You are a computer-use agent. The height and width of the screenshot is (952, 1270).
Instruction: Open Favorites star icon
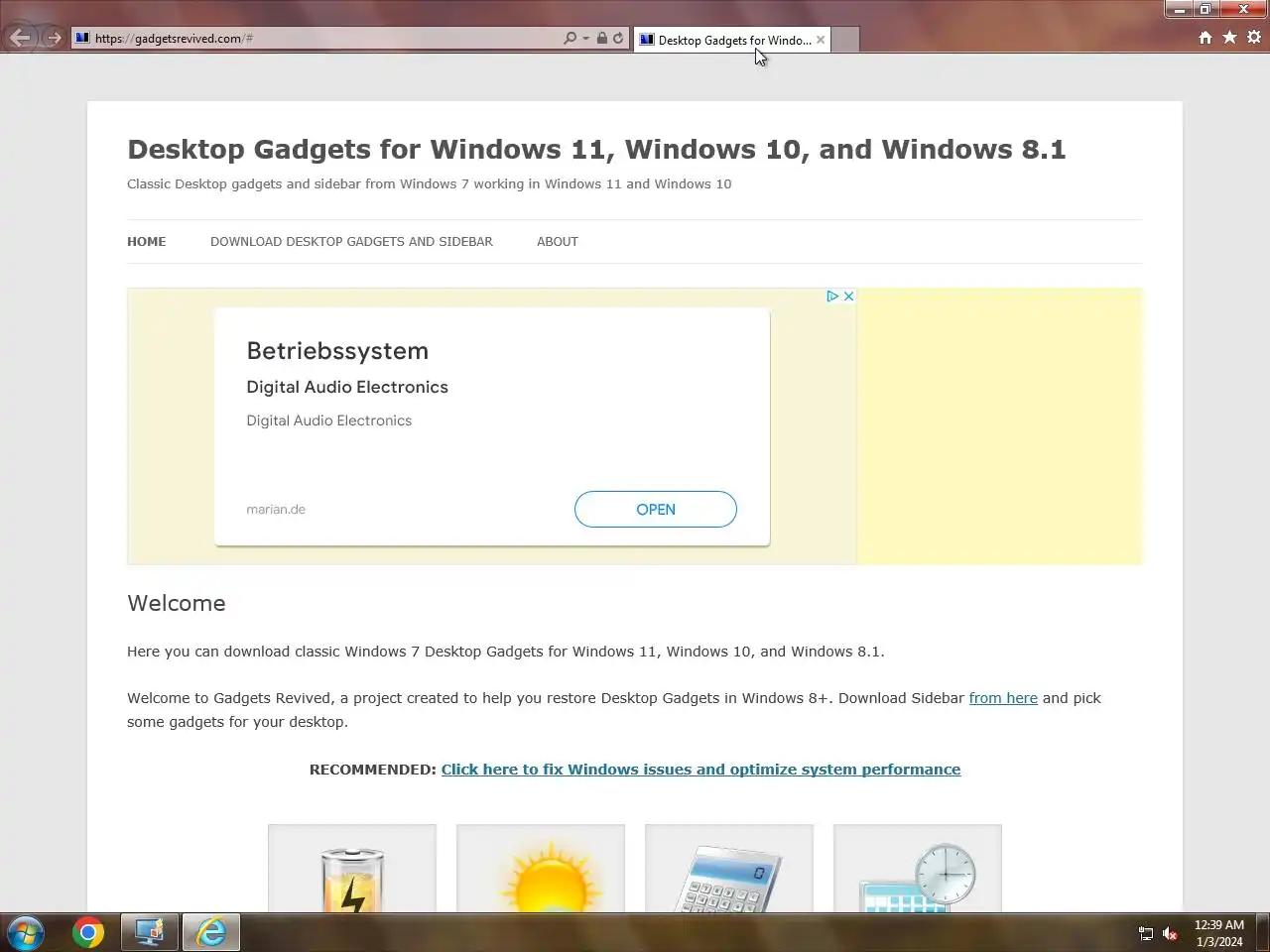1229,38
